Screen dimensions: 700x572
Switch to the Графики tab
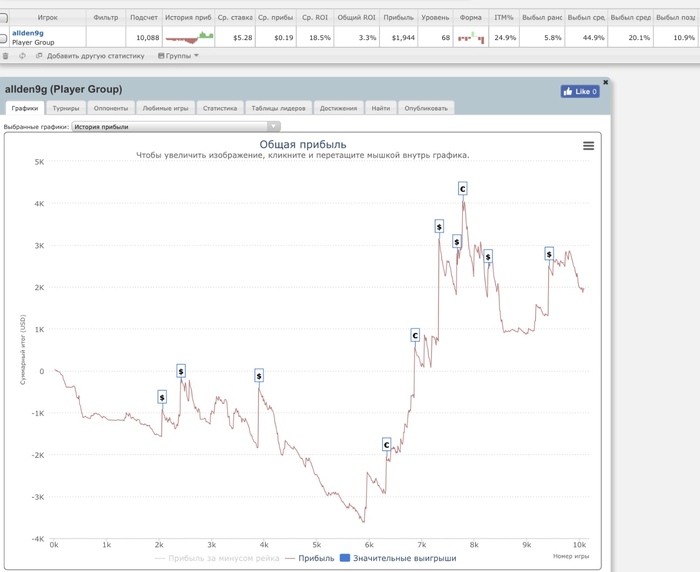pos(25,108)
